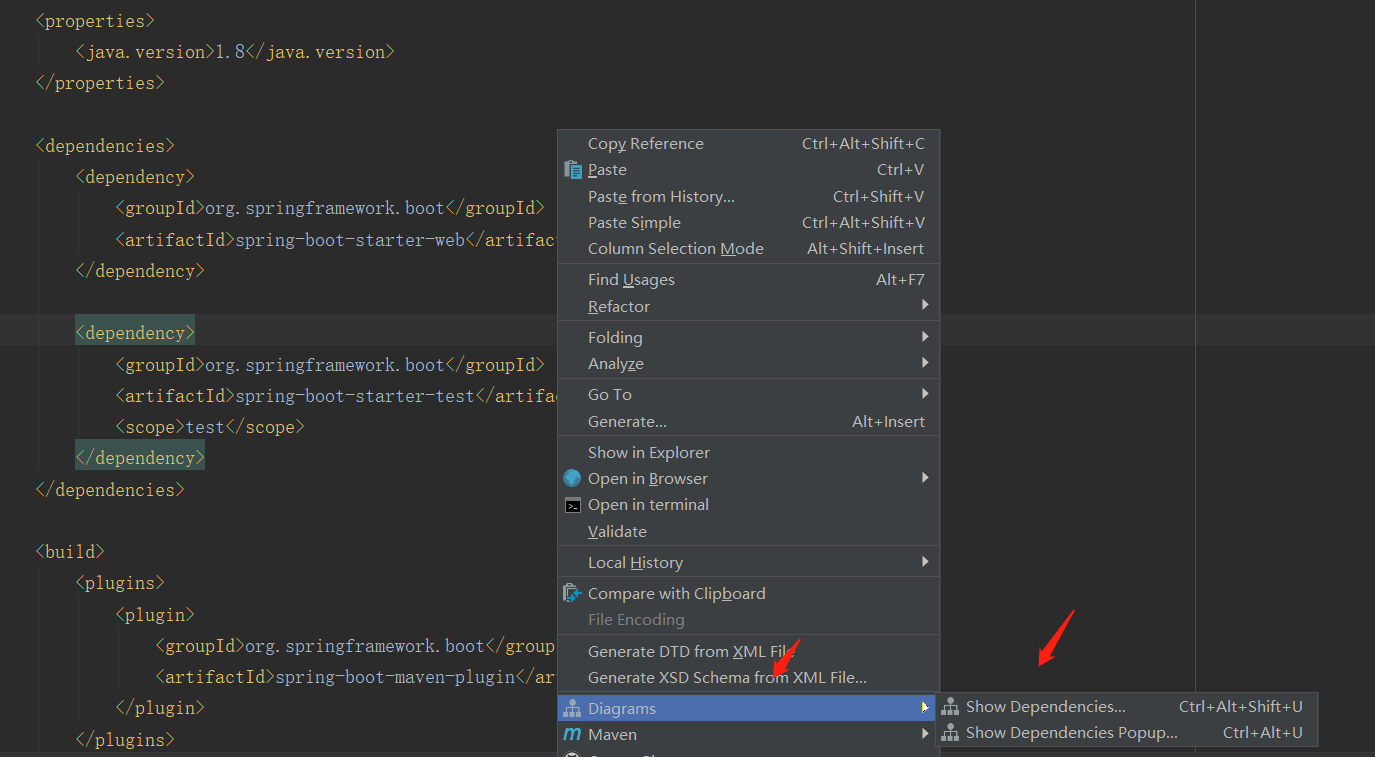Click the closing </plugin> tag
Image resolution: width=1375 pixels, height=757 pixels.
(x=160, y=708)
